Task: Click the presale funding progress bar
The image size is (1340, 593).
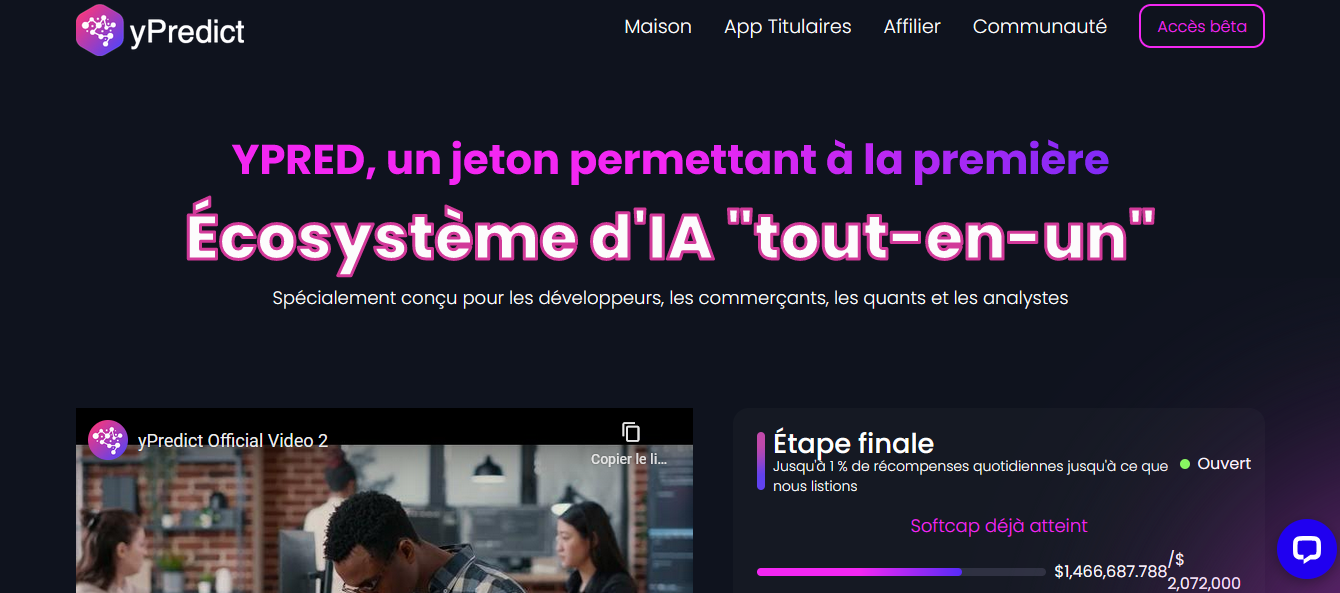Action: [901, 572]
